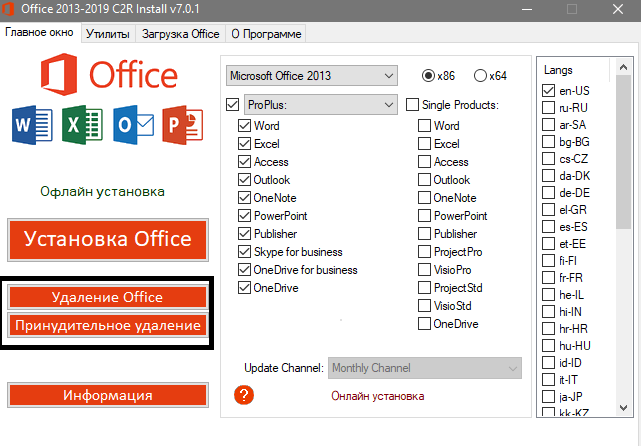Enable the ru-RU language checkbox
The image size is (641, 446).
[548, 108]
